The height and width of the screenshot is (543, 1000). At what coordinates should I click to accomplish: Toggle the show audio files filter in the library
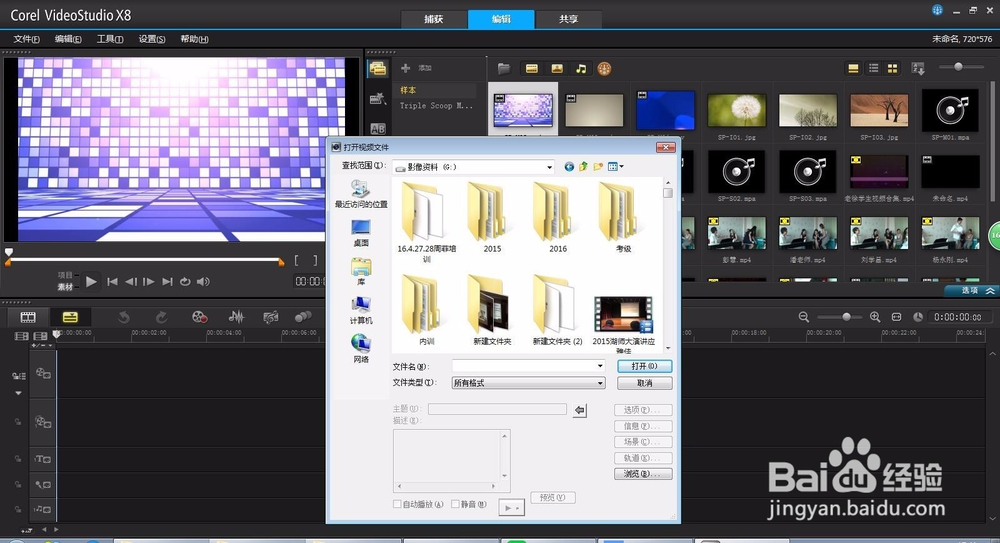point(581,68)
